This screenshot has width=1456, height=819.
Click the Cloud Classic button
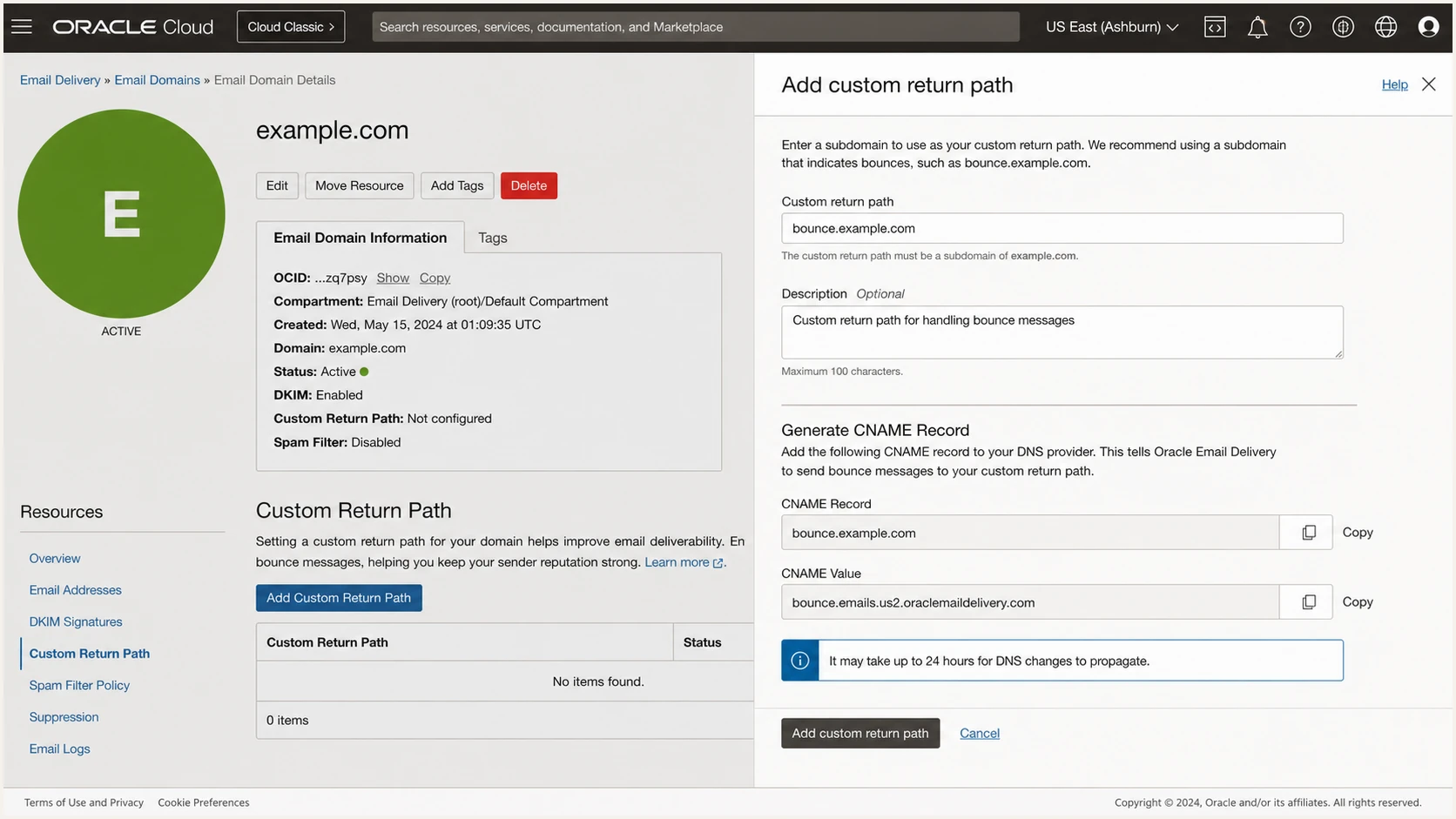291,27
